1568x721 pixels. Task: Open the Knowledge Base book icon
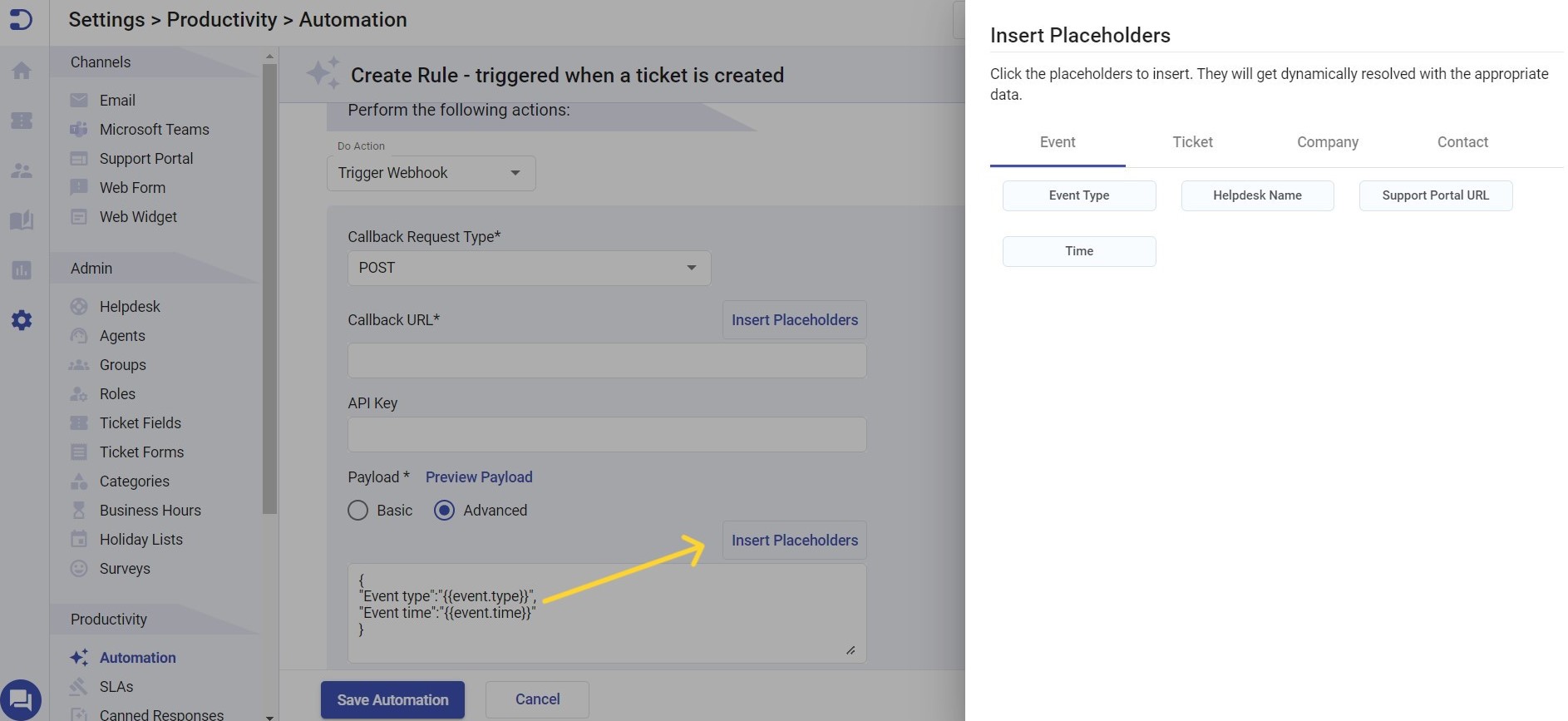pyautogui.click(x=21, y=220)
